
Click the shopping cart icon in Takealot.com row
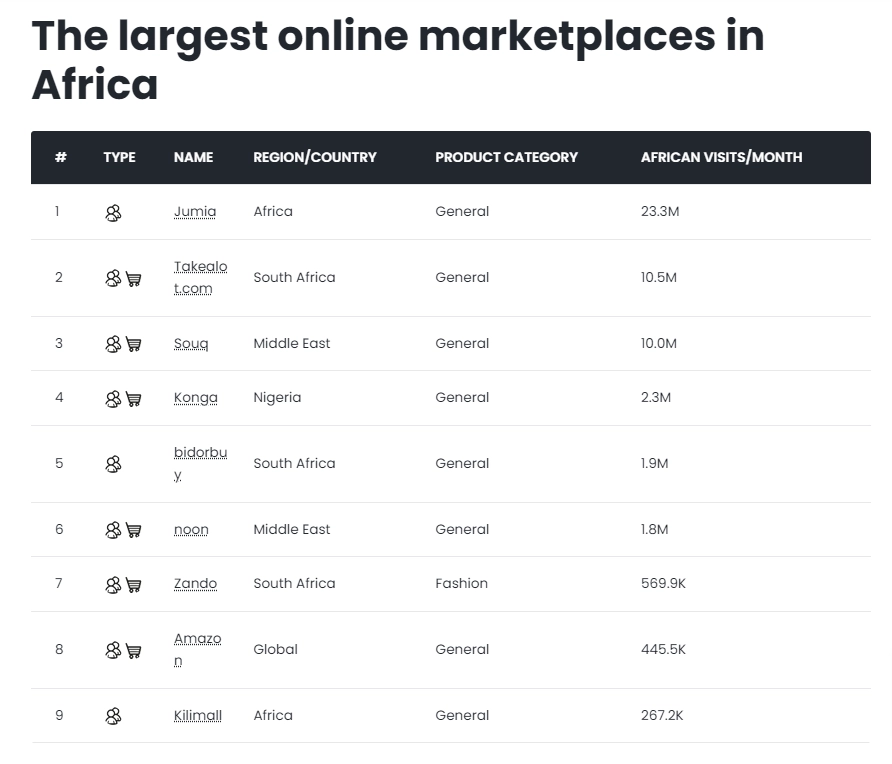click(133, 279)
